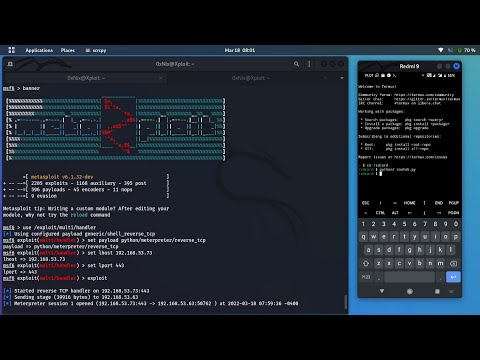480x360 pixels.
Task: Open the Places menu
Action: [x=68, y=50]
